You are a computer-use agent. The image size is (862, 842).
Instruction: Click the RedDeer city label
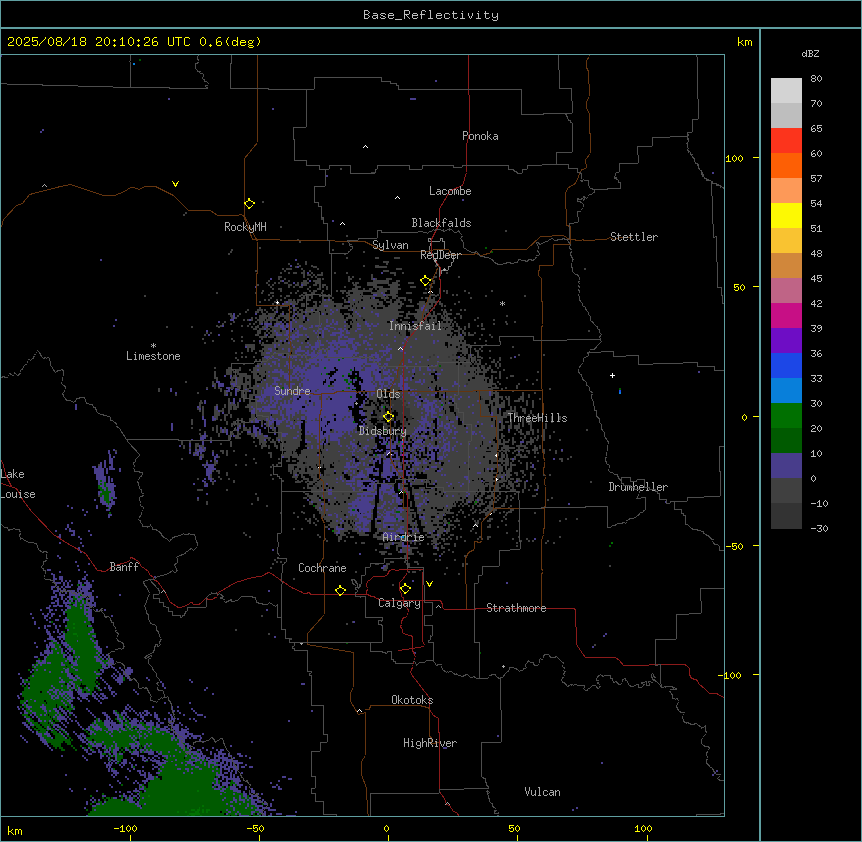tap(440, 255)
